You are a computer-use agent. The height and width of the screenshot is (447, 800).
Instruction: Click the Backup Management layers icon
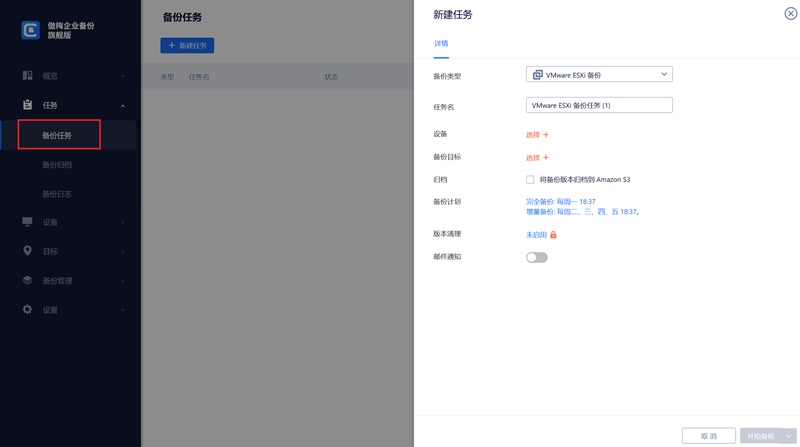28,280
